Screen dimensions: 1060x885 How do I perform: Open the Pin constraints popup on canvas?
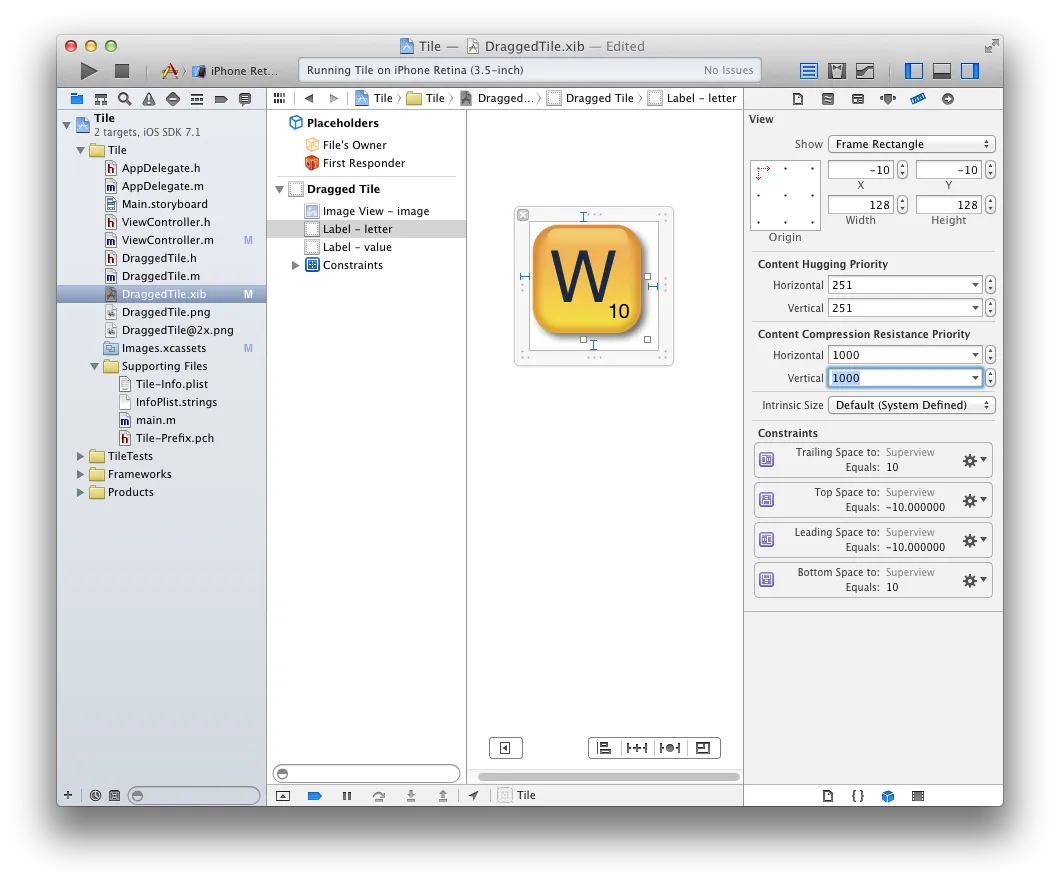(x=636, y=748)
